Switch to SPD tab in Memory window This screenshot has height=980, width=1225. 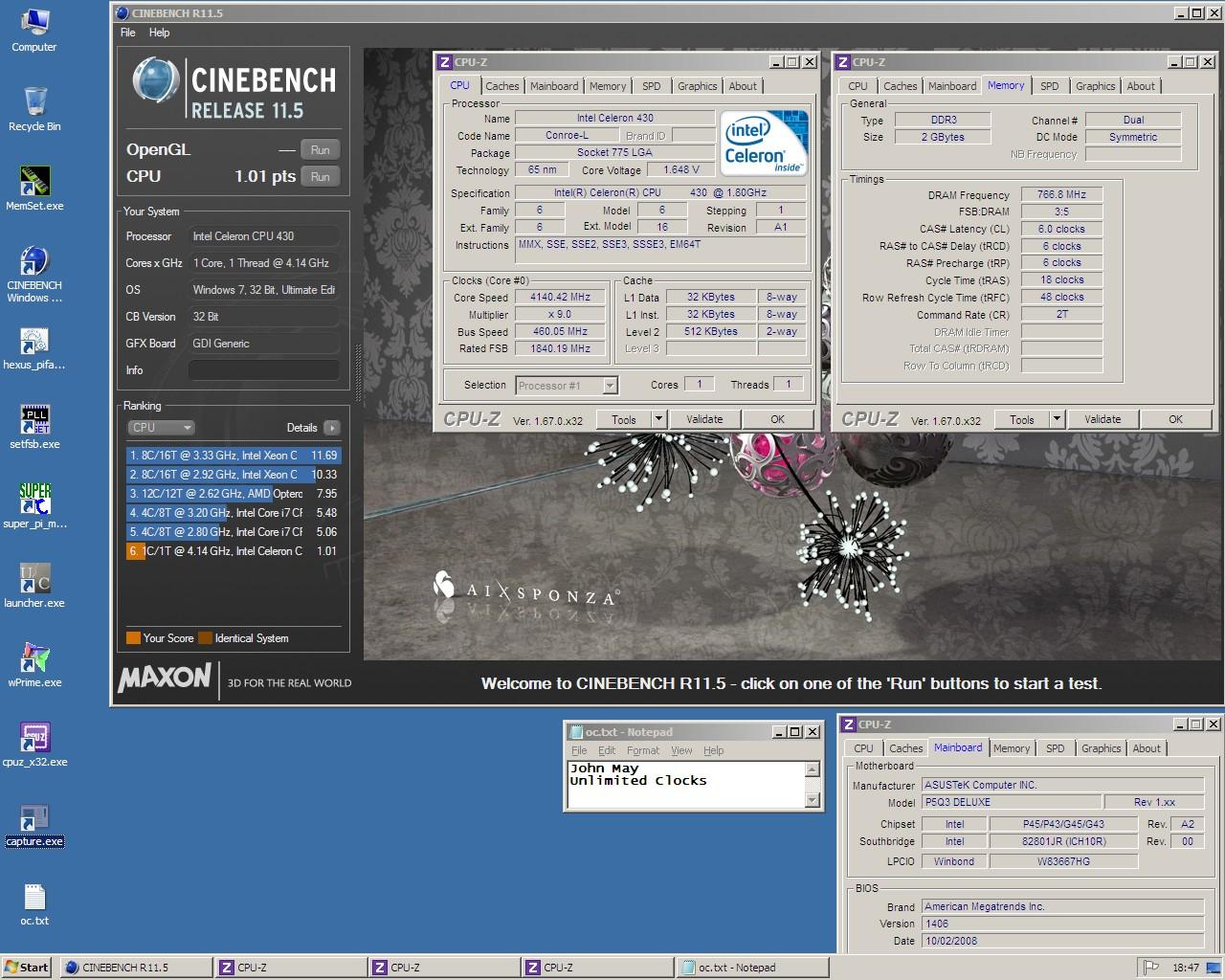(1050, 86)
